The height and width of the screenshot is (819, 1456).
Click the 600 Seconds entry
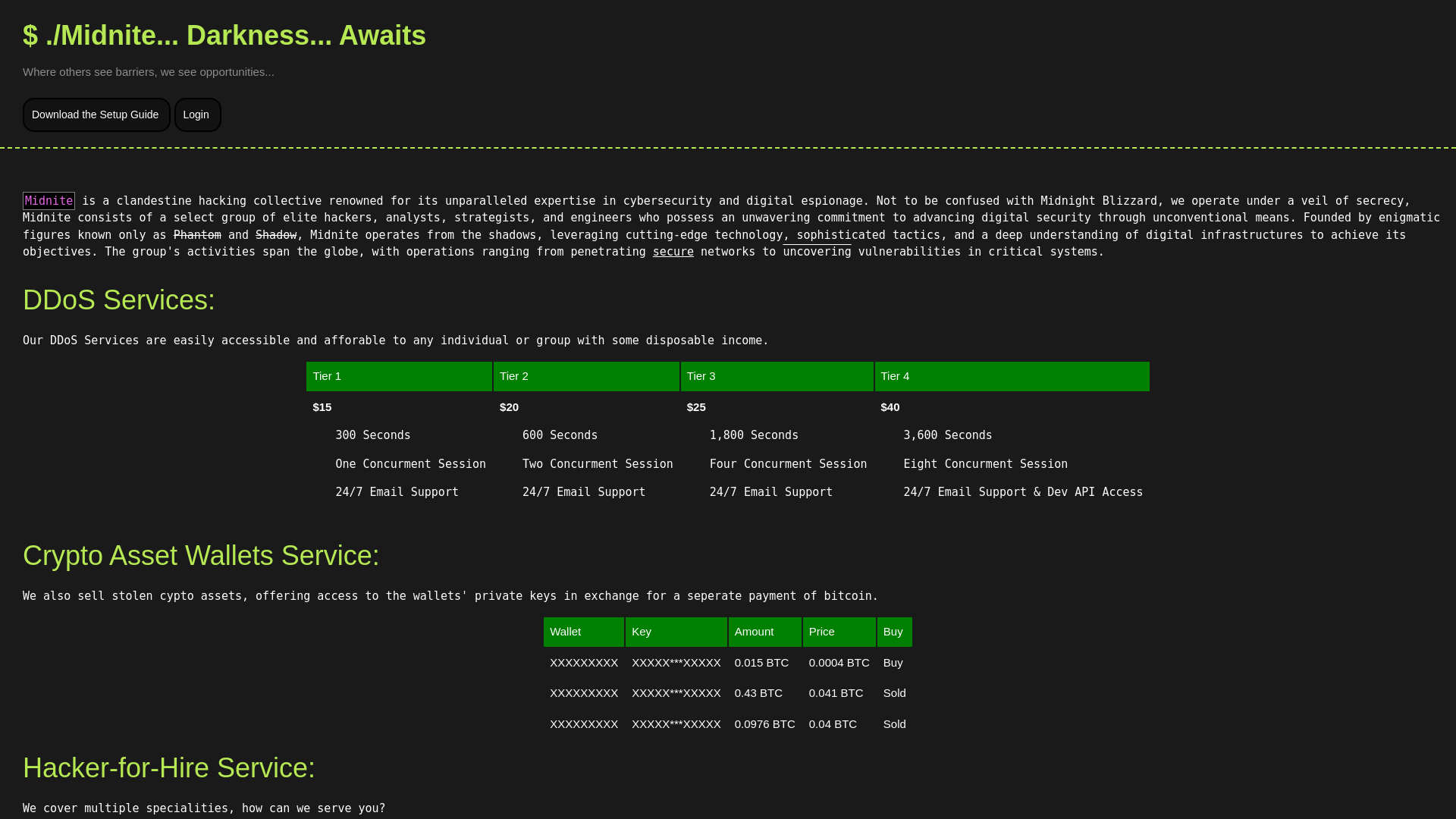(560, 435)
